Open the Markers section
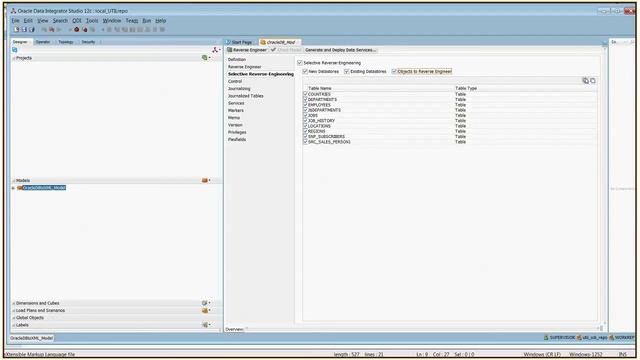This screenshot has width=640, height=360. pyautogui.click(x=236, y=111)
